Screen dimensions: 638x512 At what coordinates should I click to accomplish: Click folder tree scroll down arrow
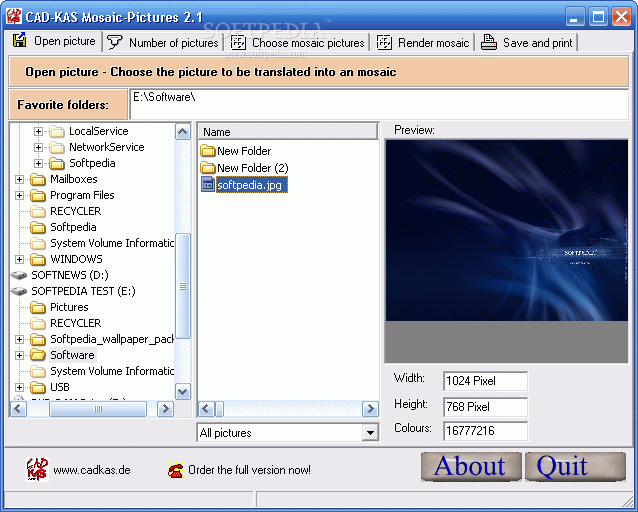tap(183, 392)
